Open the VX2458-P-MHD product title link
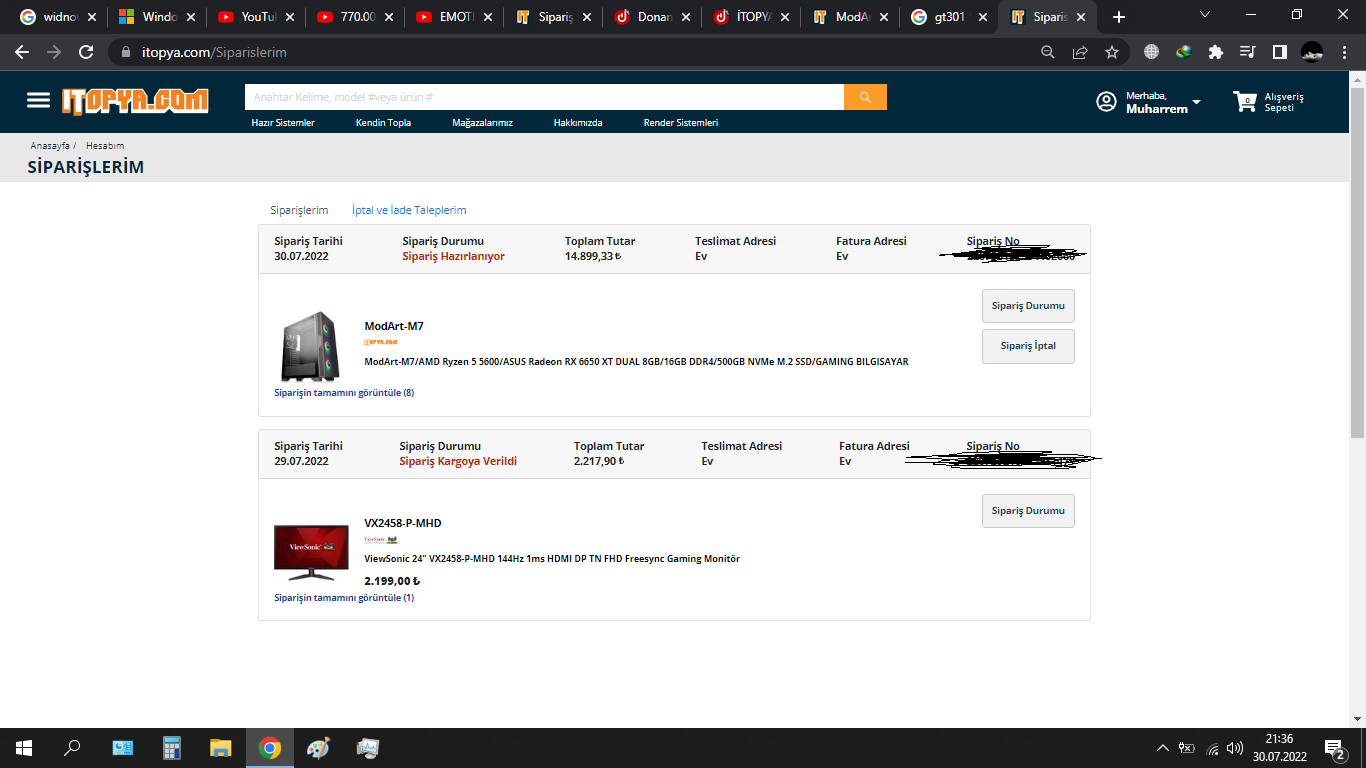This screenshot has height=768, width=1366. point(403,523)
